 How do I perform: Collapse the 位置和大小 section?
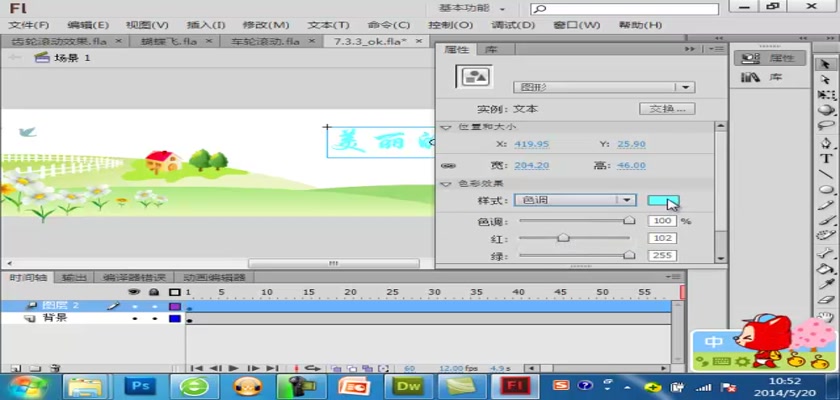click(446, 127)
